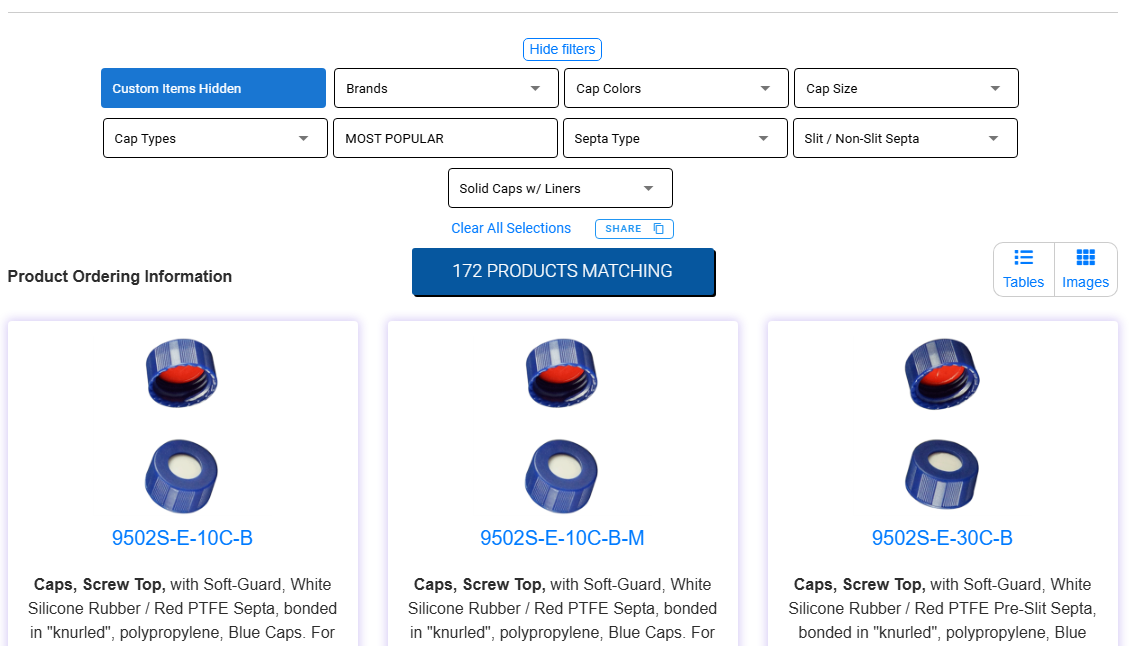The width and height of the screenshot is (1142, 646).
Task: Click the chevron on the Septa Type filter
Action: [763, 138]
